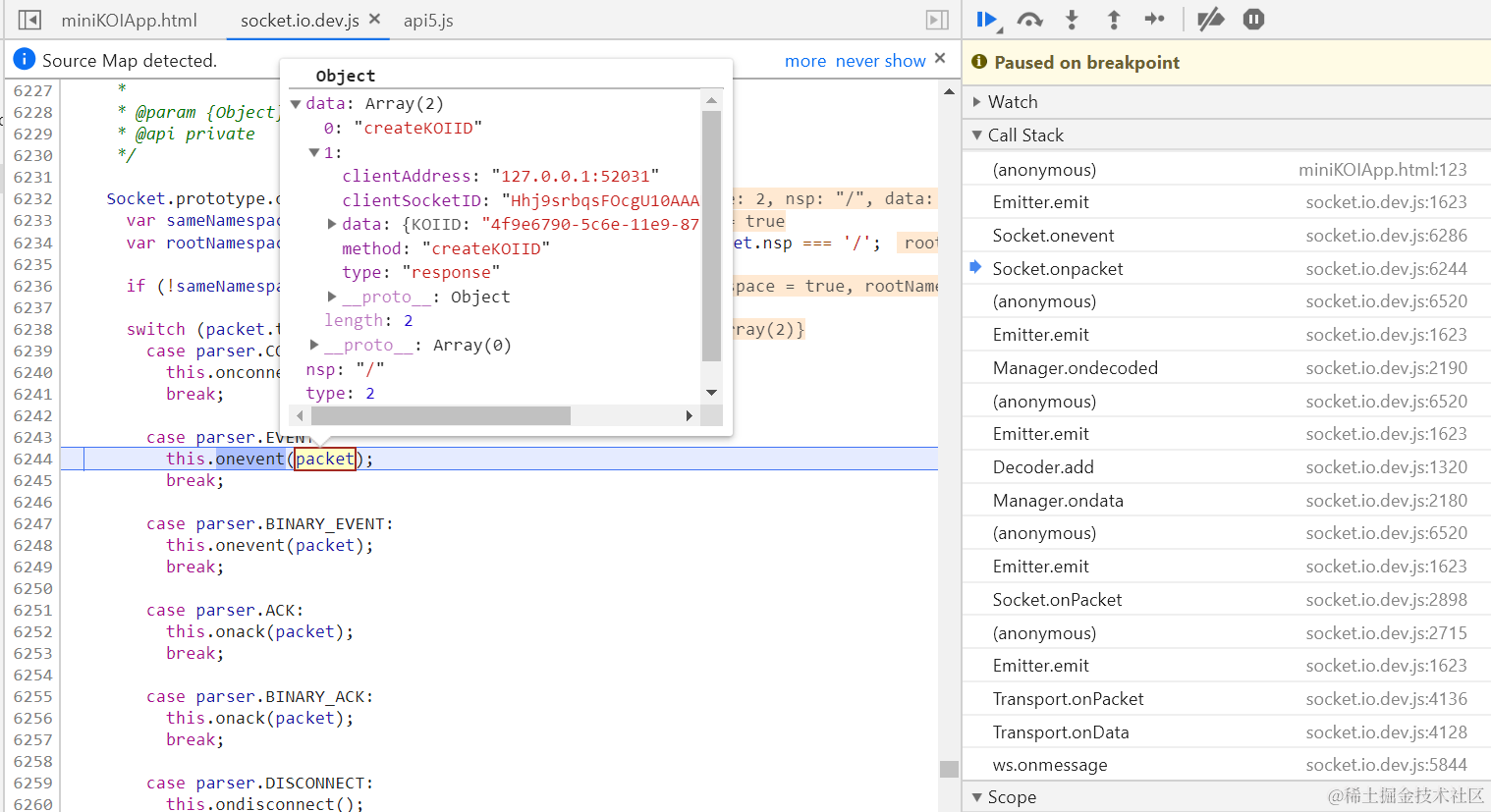Screen dimensions: 1491x812
Task: Click 'onevent' in highlighted line 6244
Action: point(249,459)
